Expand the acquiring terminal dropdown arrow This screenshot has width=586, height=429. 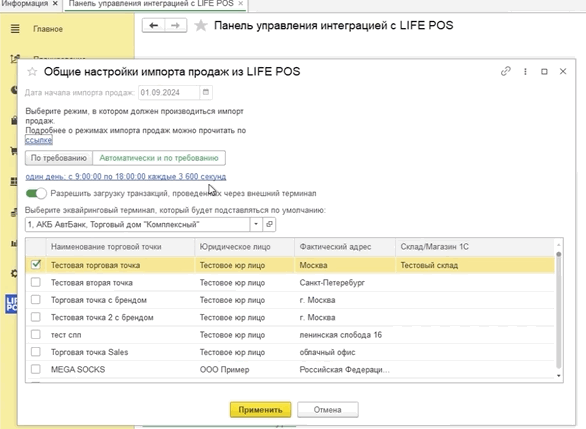coord(256,224)
